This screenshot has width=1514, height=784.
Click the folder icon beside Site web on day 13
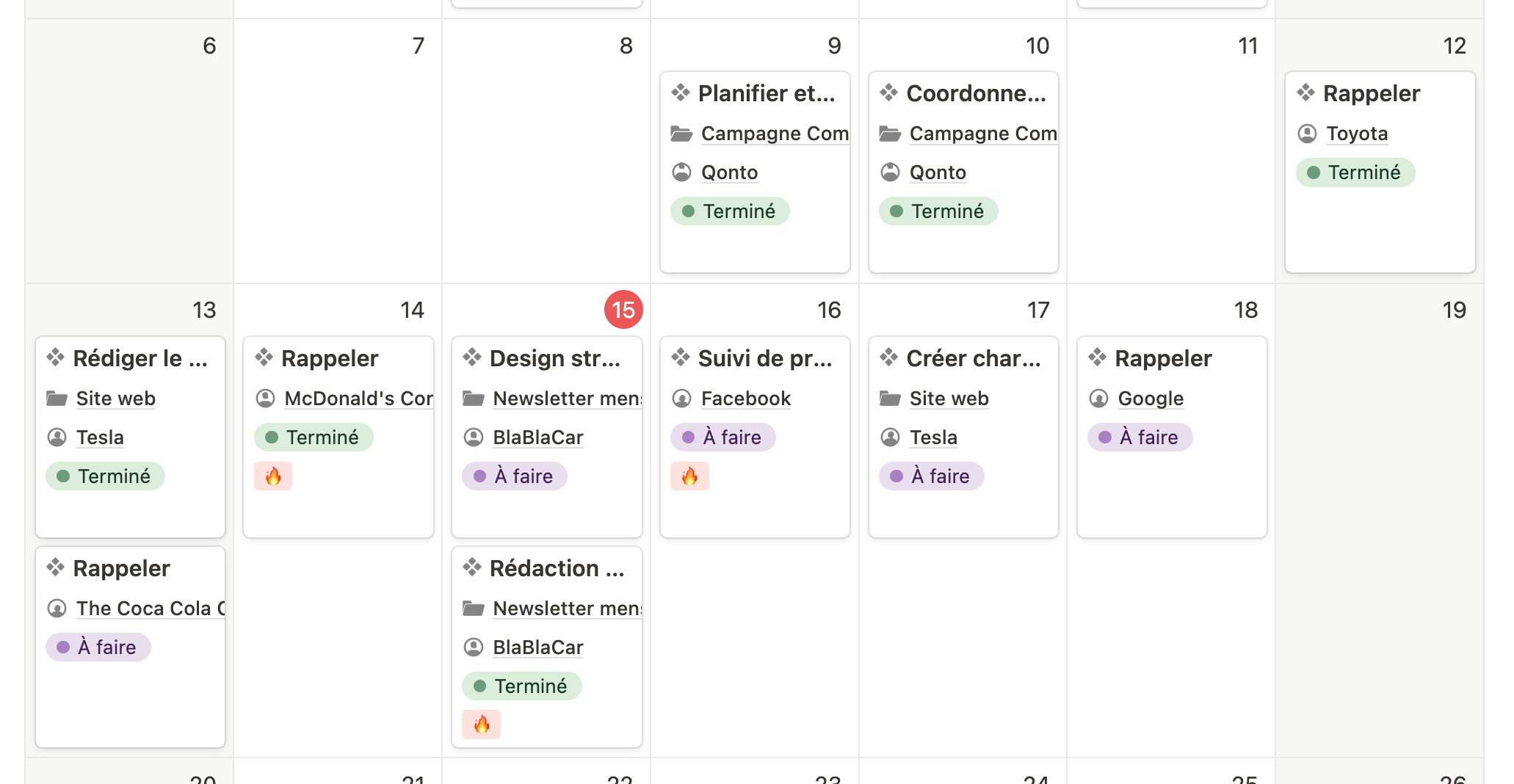pos(57,399)
